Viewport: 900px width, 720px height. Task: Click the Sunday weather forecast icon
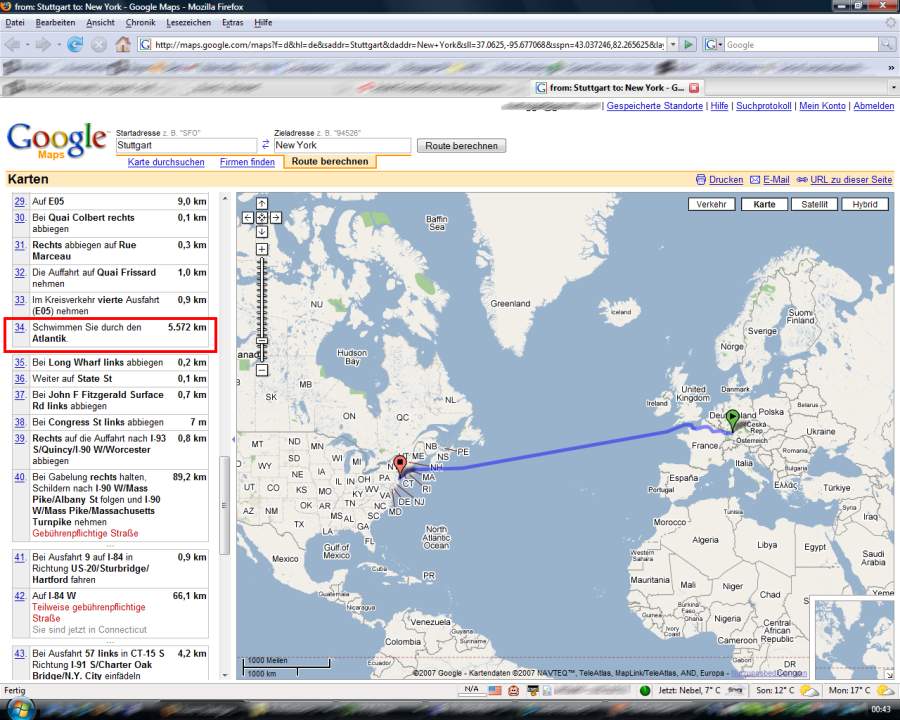[x=809, y=691]
